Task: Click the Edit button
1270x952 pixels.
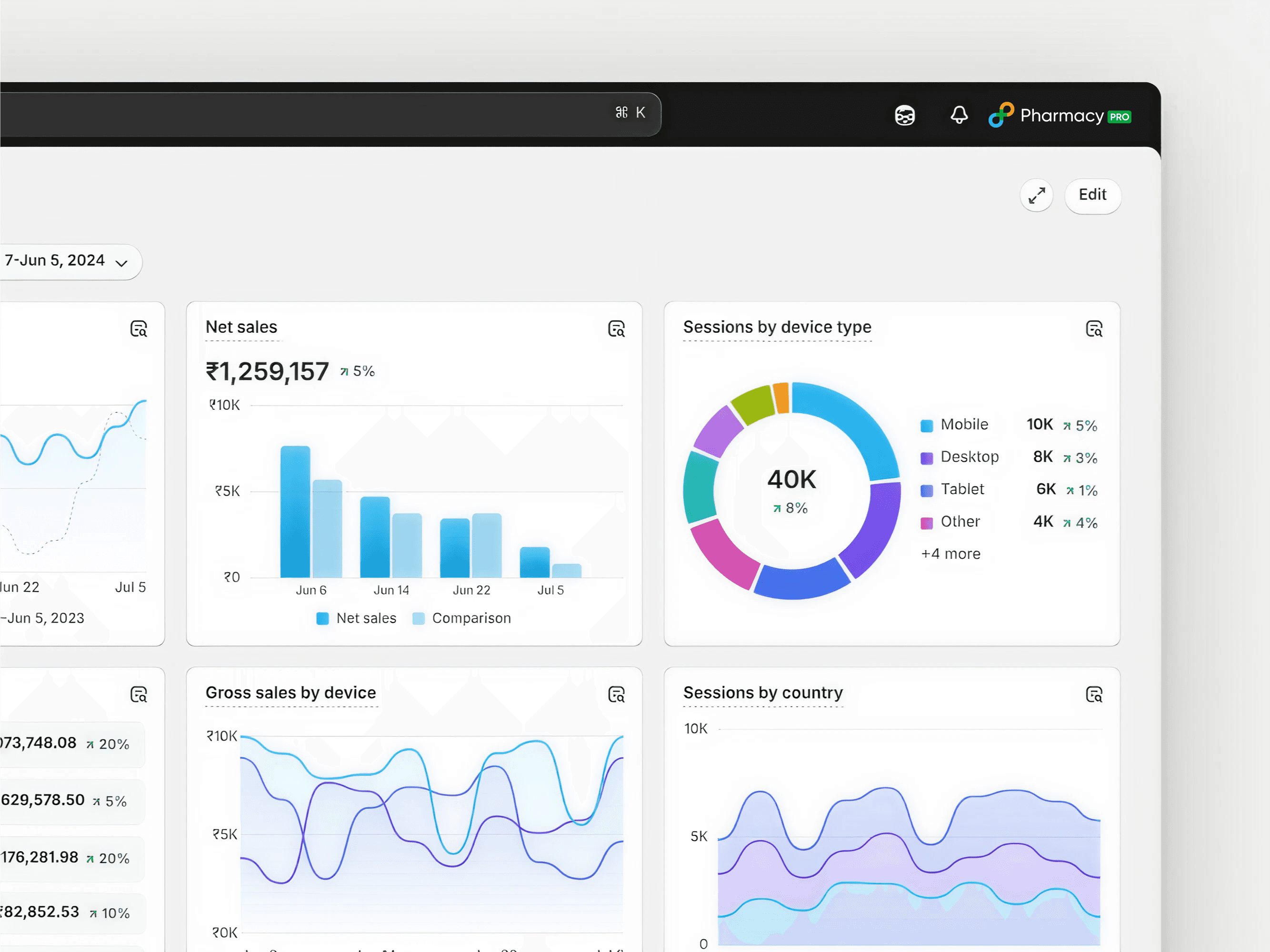Action: pos(1092,196)
